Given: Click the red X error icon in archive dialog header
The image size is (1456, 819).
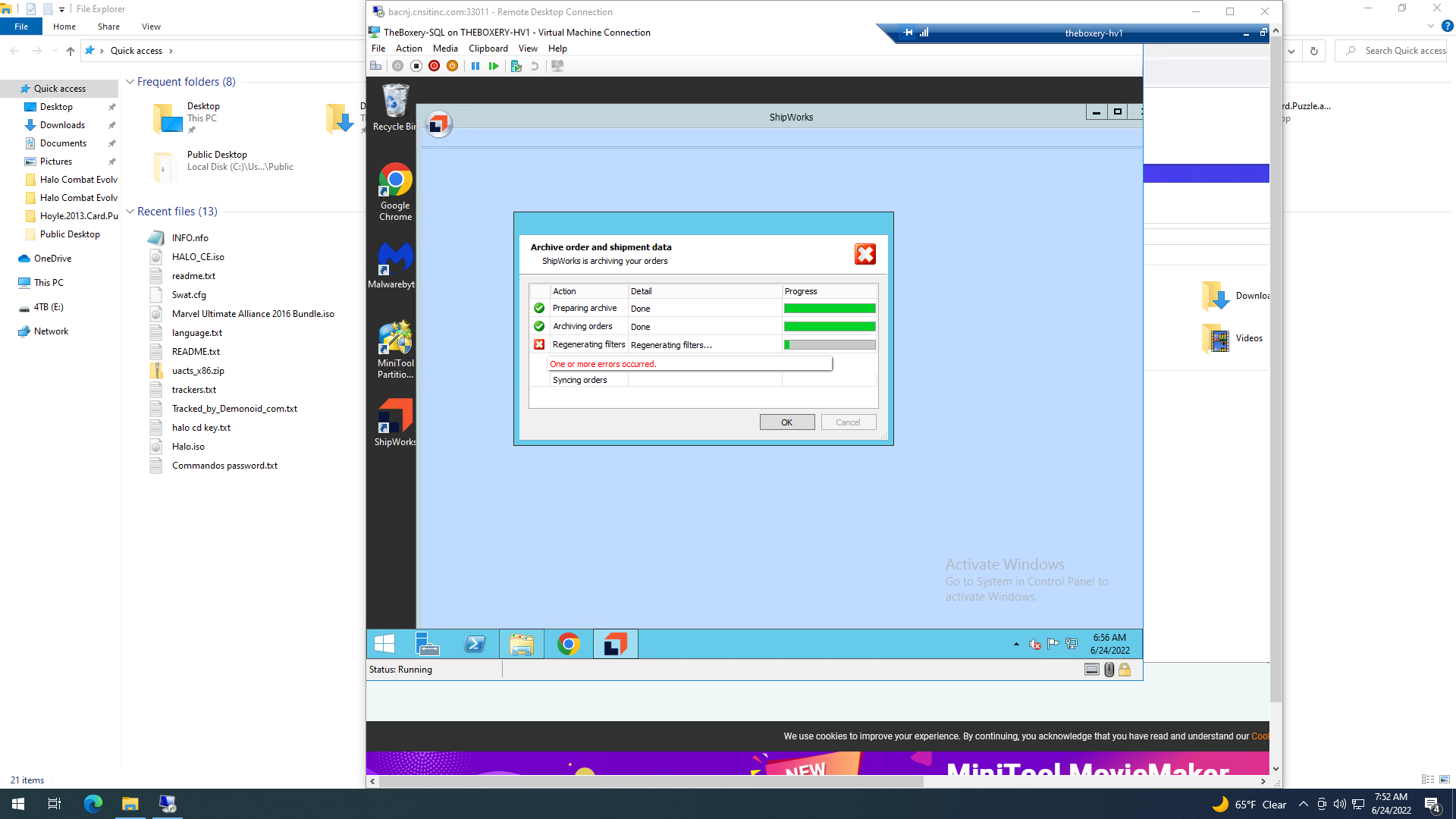Looking at the screenshot, I should (x=865, y=254).
